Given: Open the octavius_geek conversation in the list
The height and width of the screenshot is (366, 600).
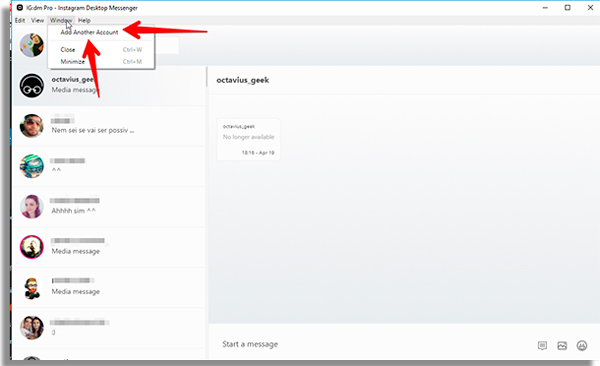Looking at the screenshot, I should [x=109, y=86].
